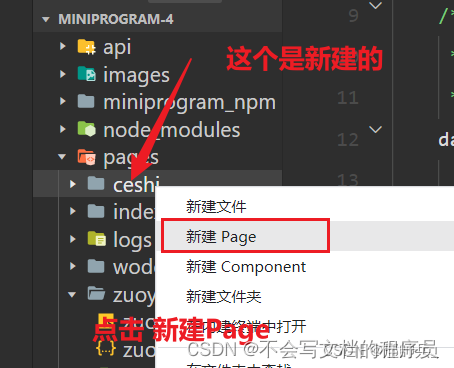Select the images folder name

click(x=136, y=75)
